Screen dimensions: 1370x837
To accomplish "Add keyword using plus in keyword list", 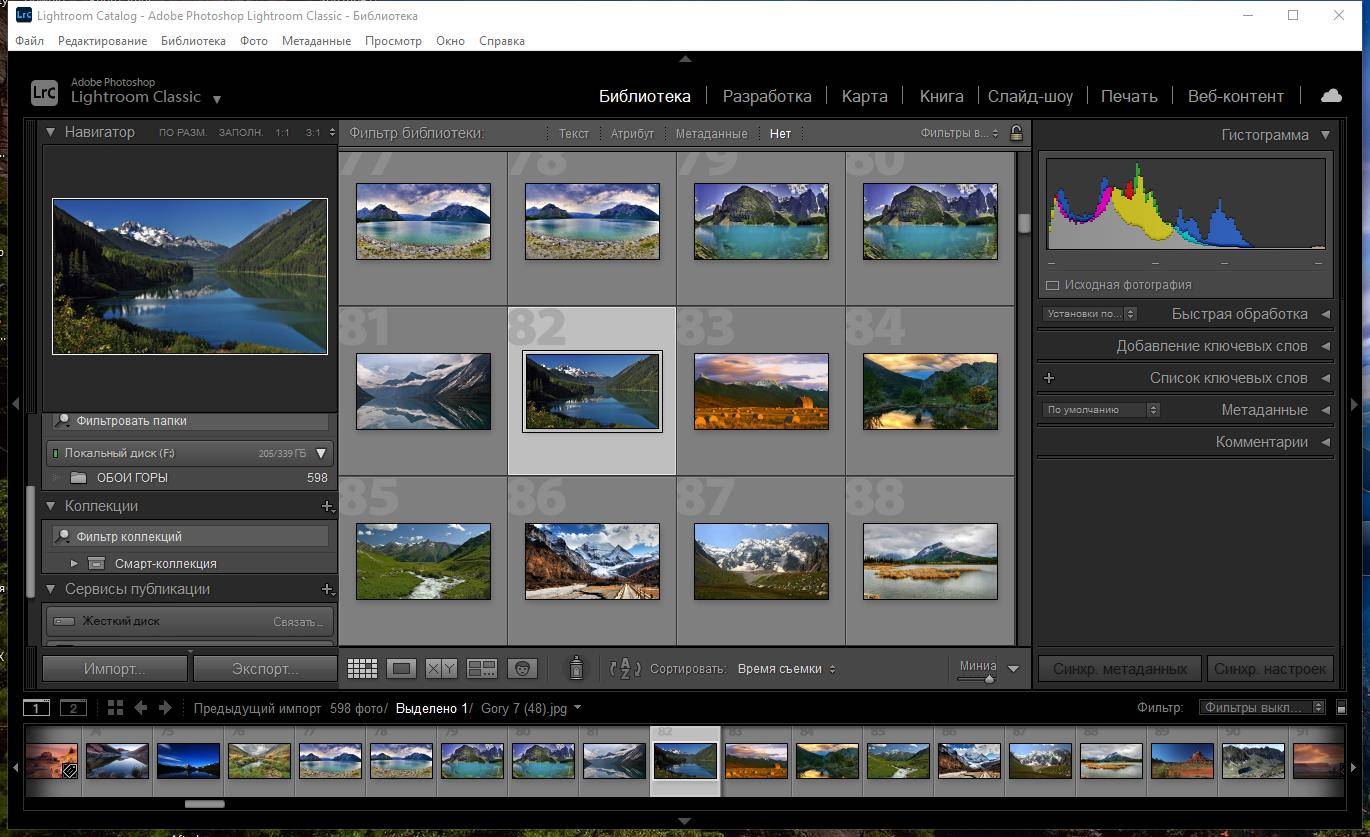I will click(x=1049, y=378).
